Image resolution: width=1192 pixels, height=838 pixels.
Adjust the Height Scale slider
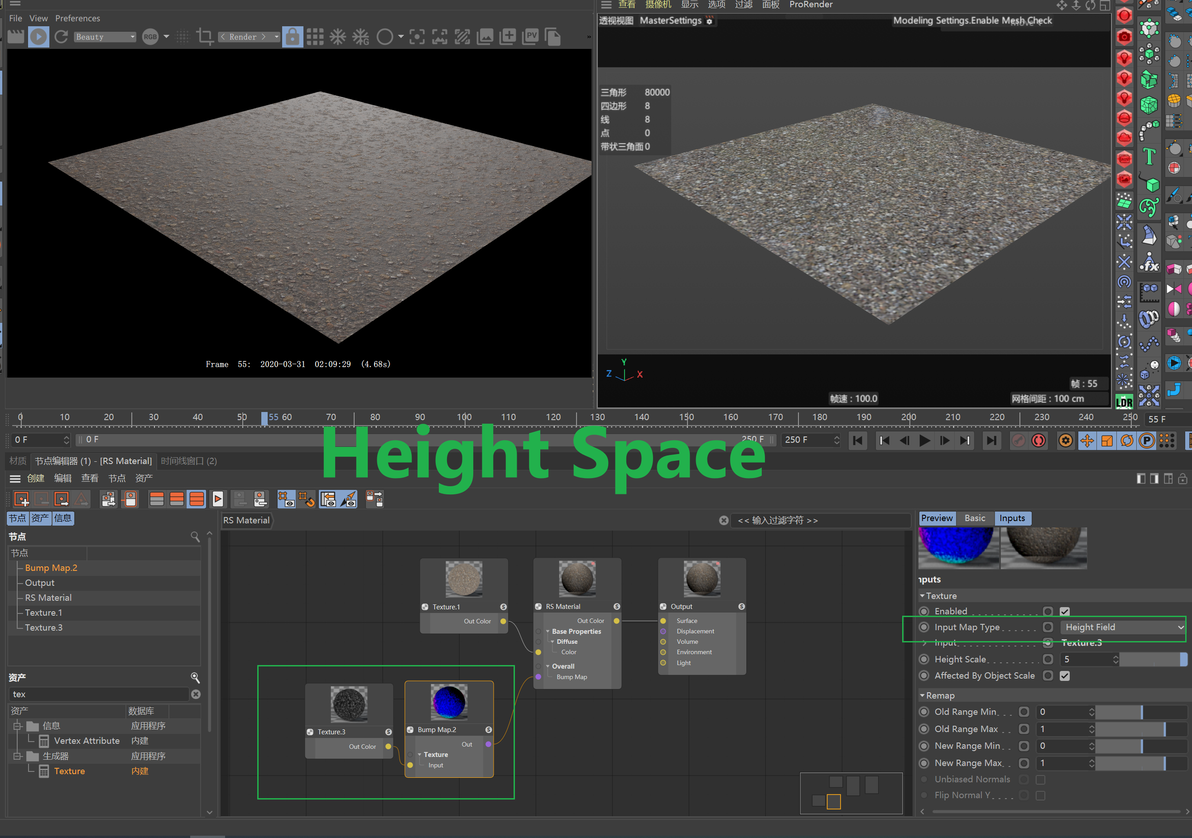pos(1152,659)
